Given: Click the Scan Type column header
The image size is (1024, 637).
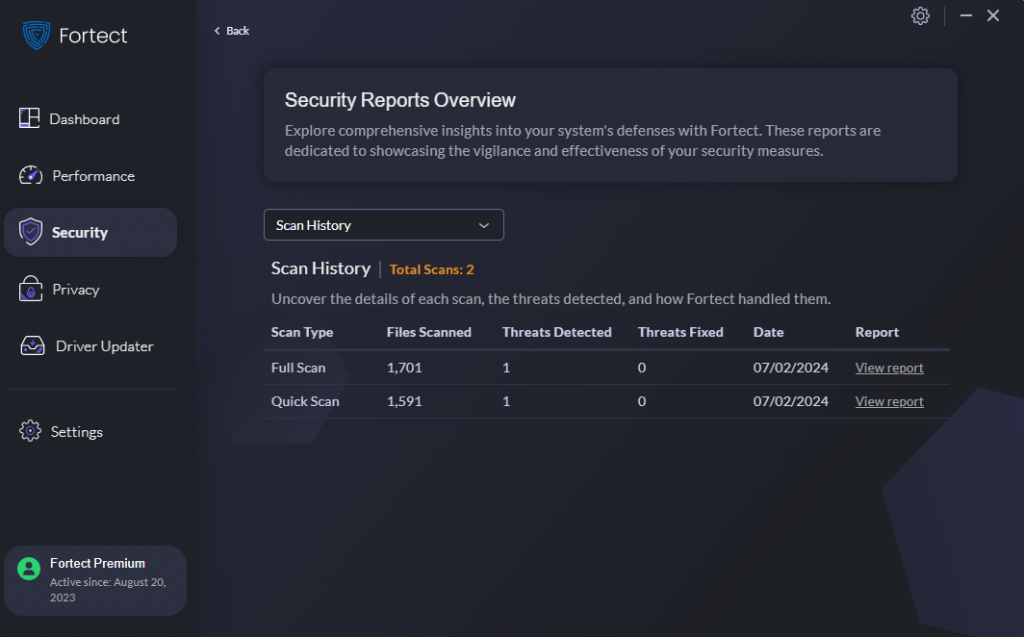Looking at the screenshot, I should 302,332.
